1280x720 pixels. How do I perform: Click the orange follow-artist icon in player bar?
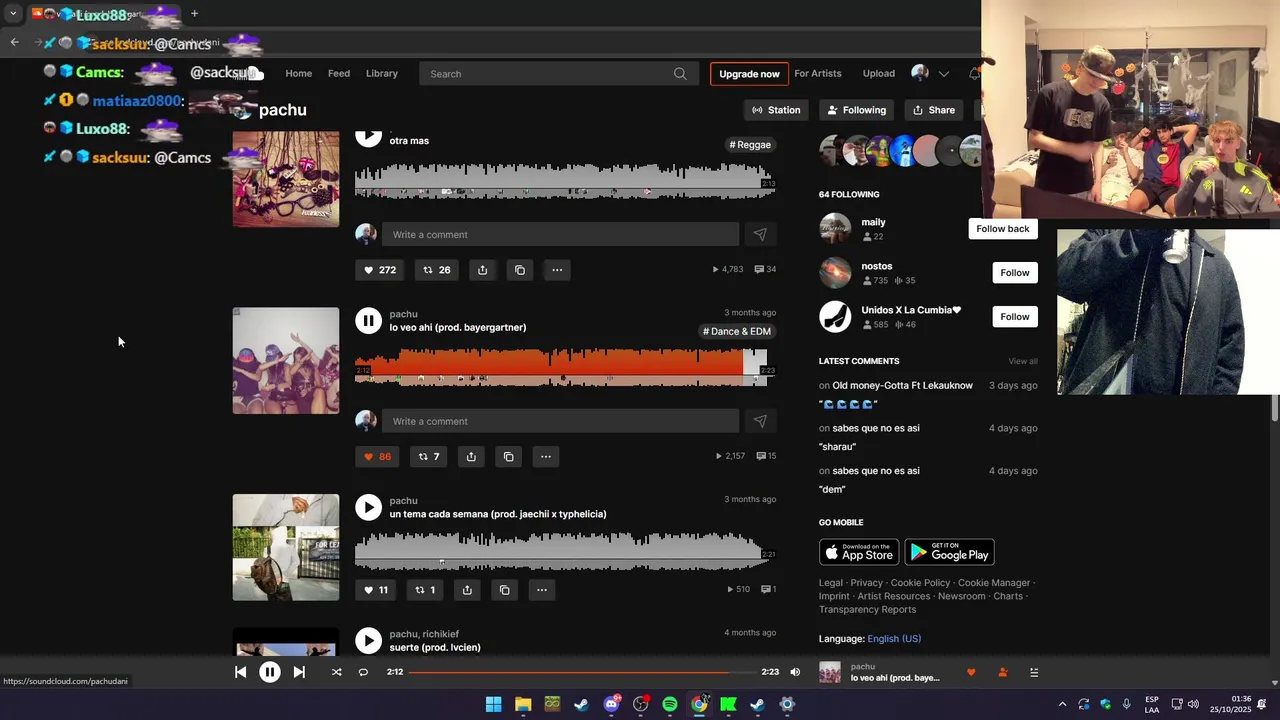click(x=1003, y=672)
